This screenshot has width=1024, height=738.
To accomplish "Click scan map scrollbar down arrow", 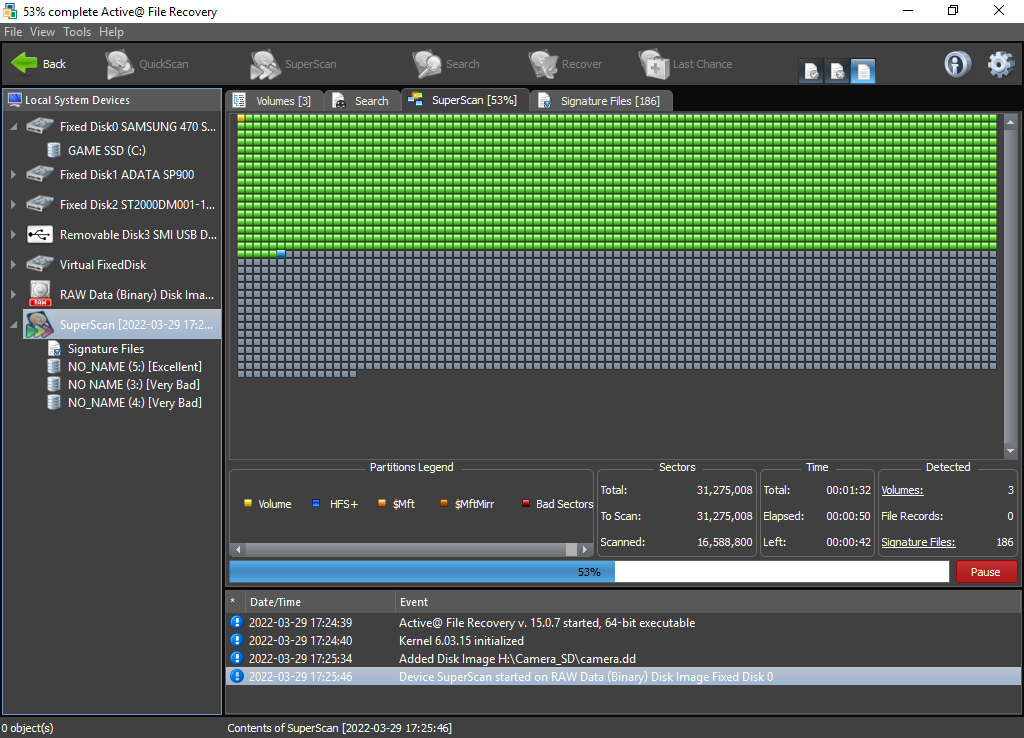I will click(x=1010, y=451).
